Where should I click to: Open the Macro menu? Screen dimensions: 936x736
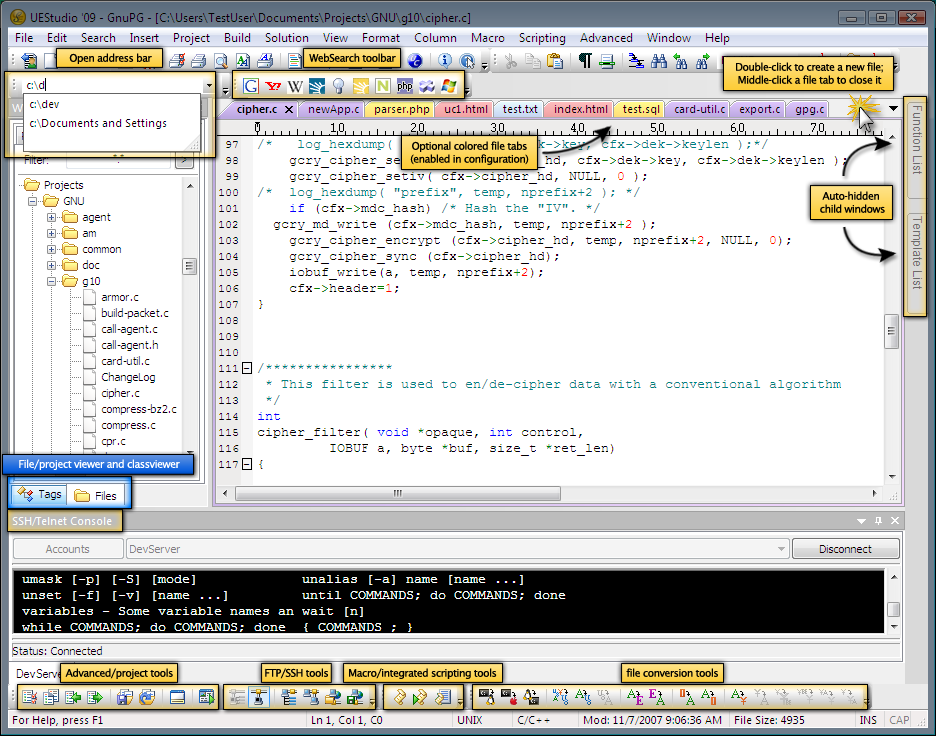point(488,38)
